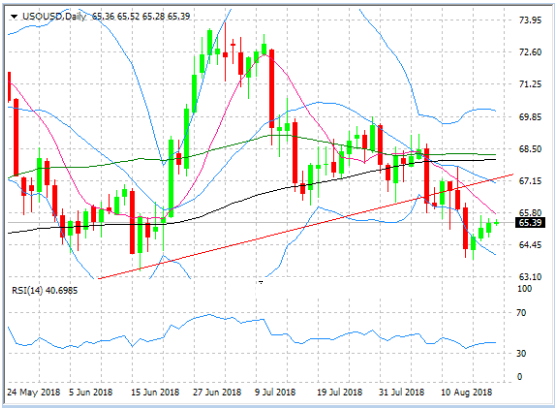This screenshot has height=413, width=559.
Task: Select the 64.45 price axis label
Action: [530, 245]
